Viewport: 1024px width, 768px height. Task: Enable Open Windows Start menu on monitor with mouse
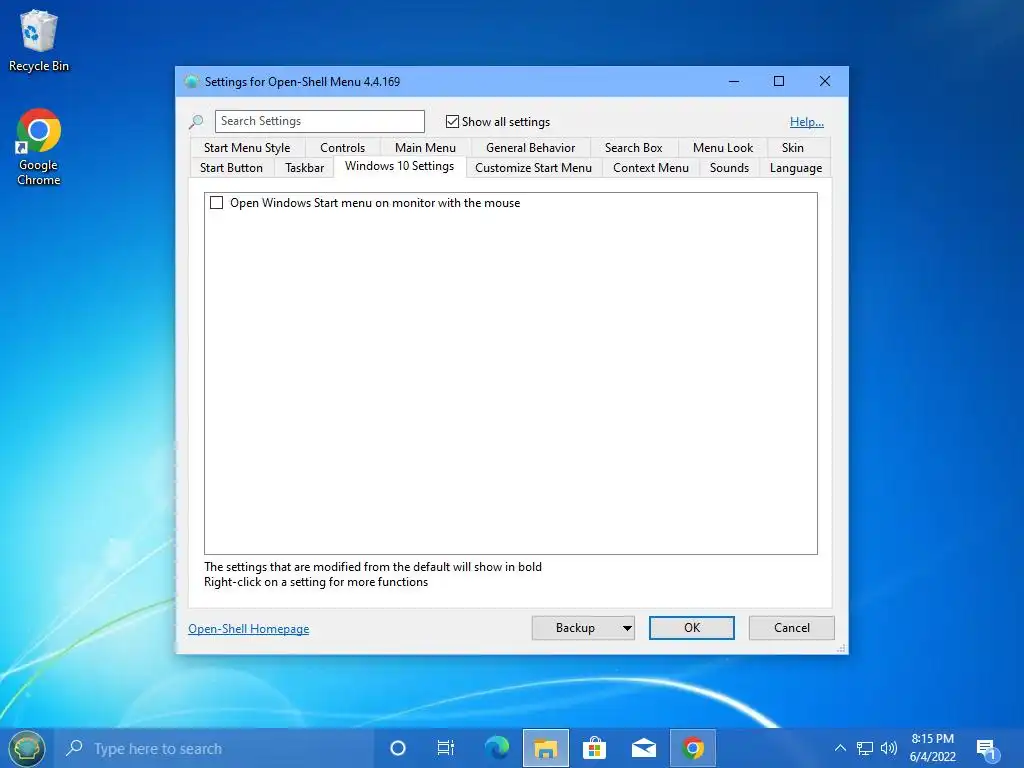(216, 203)
